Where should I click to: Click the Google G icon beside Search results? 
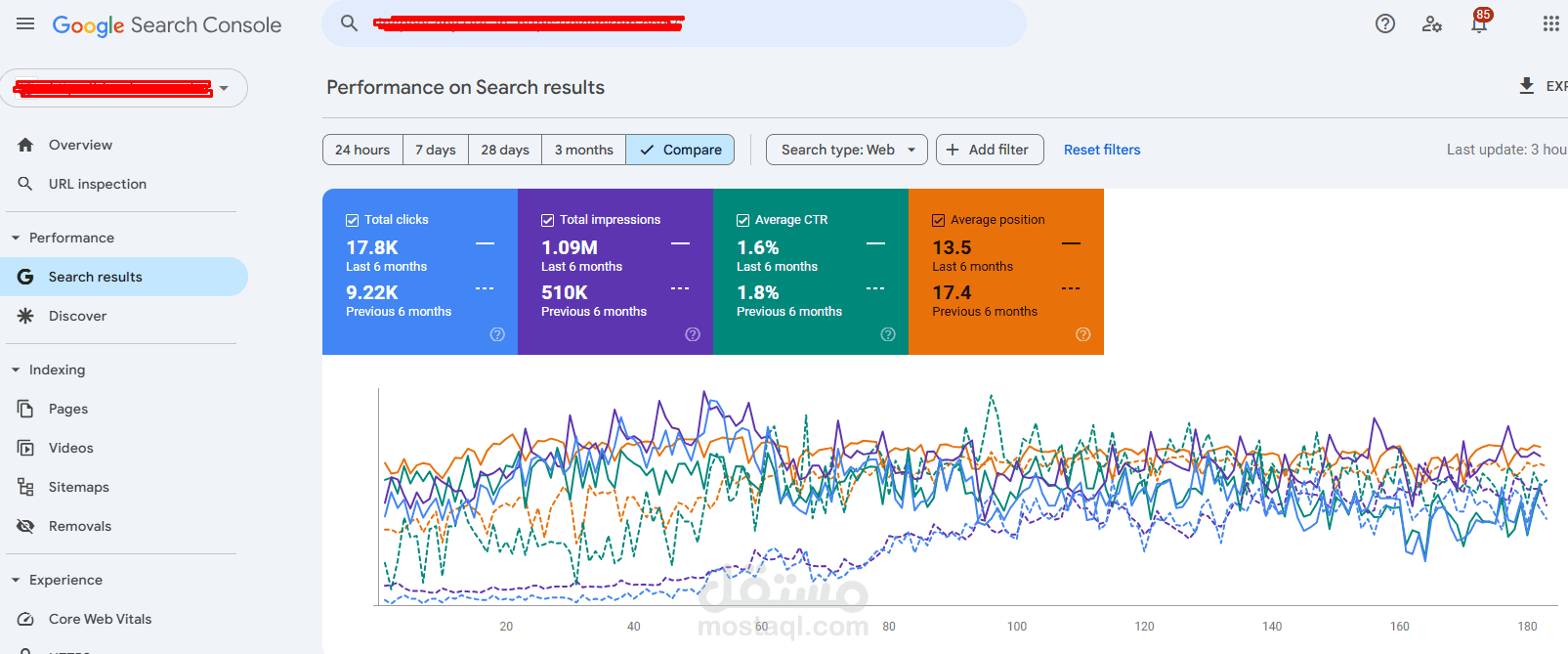click(25, 277)
